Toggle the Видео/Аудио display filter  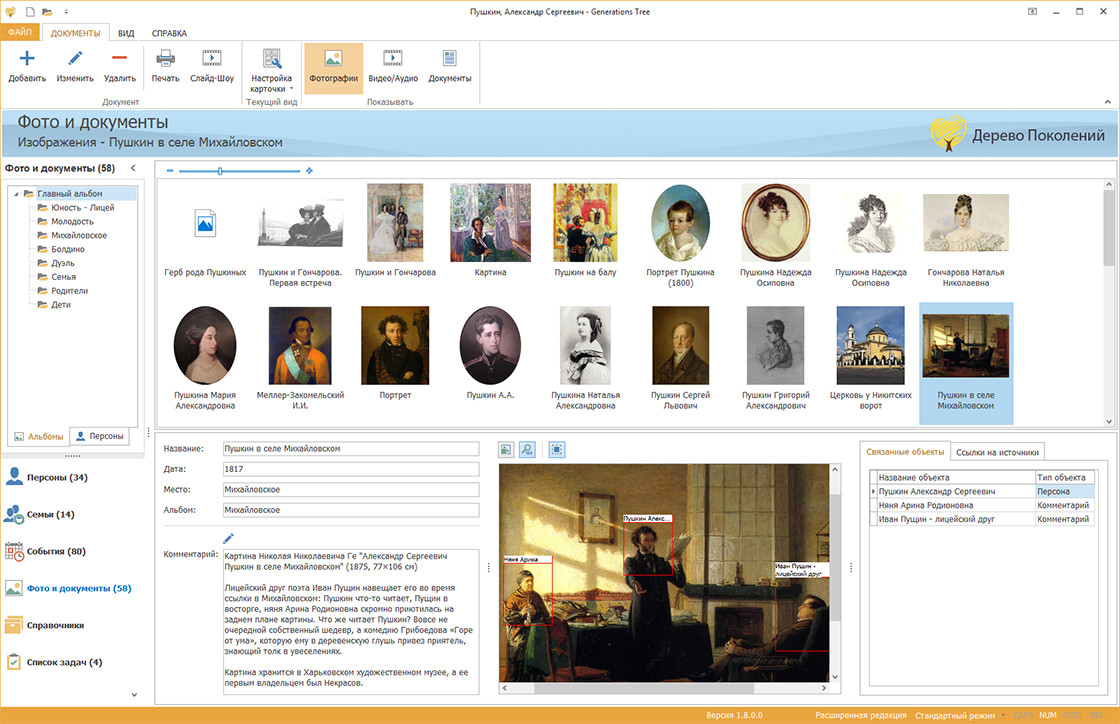pos(393,68)
